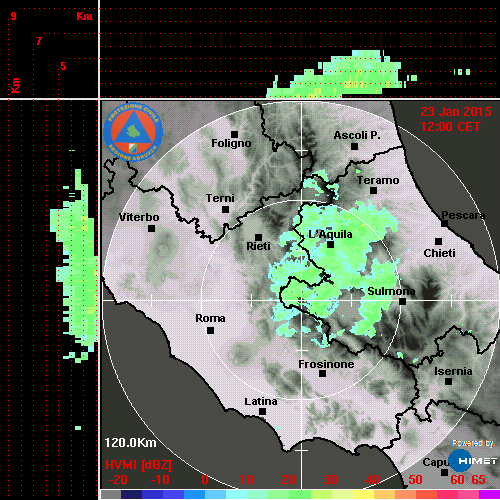The height and width of the screenshot is (500, 500).
Task: Select the 50 value on dBZ scale
Action: [415, 480]
